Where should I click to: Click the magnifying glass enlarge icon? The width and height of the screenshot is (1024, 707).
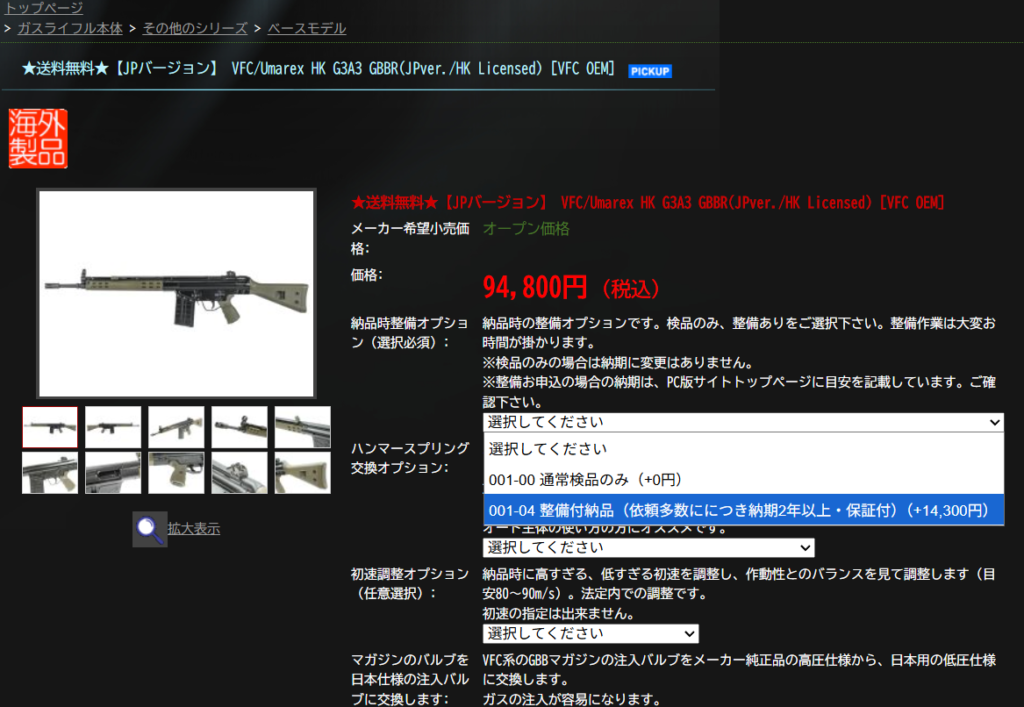tap(150, 529)
